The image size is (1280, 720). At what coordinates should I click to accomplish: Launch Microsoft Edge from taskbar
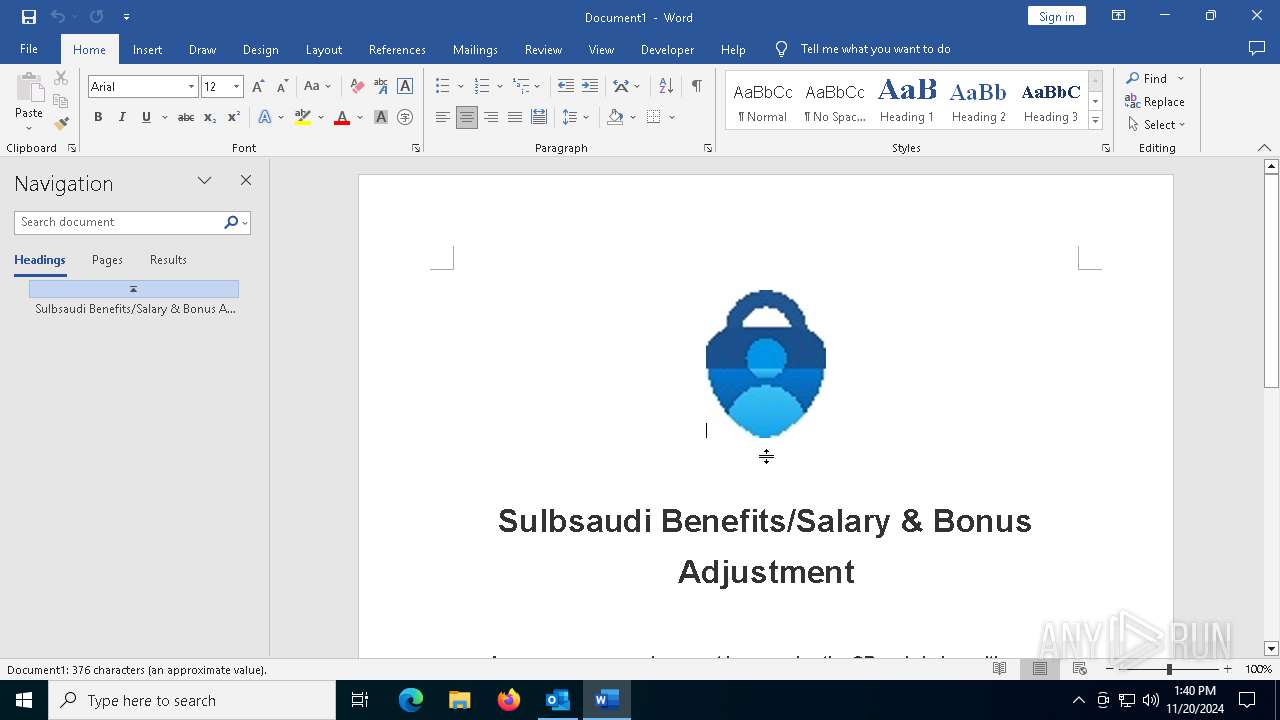click(411, 700)
